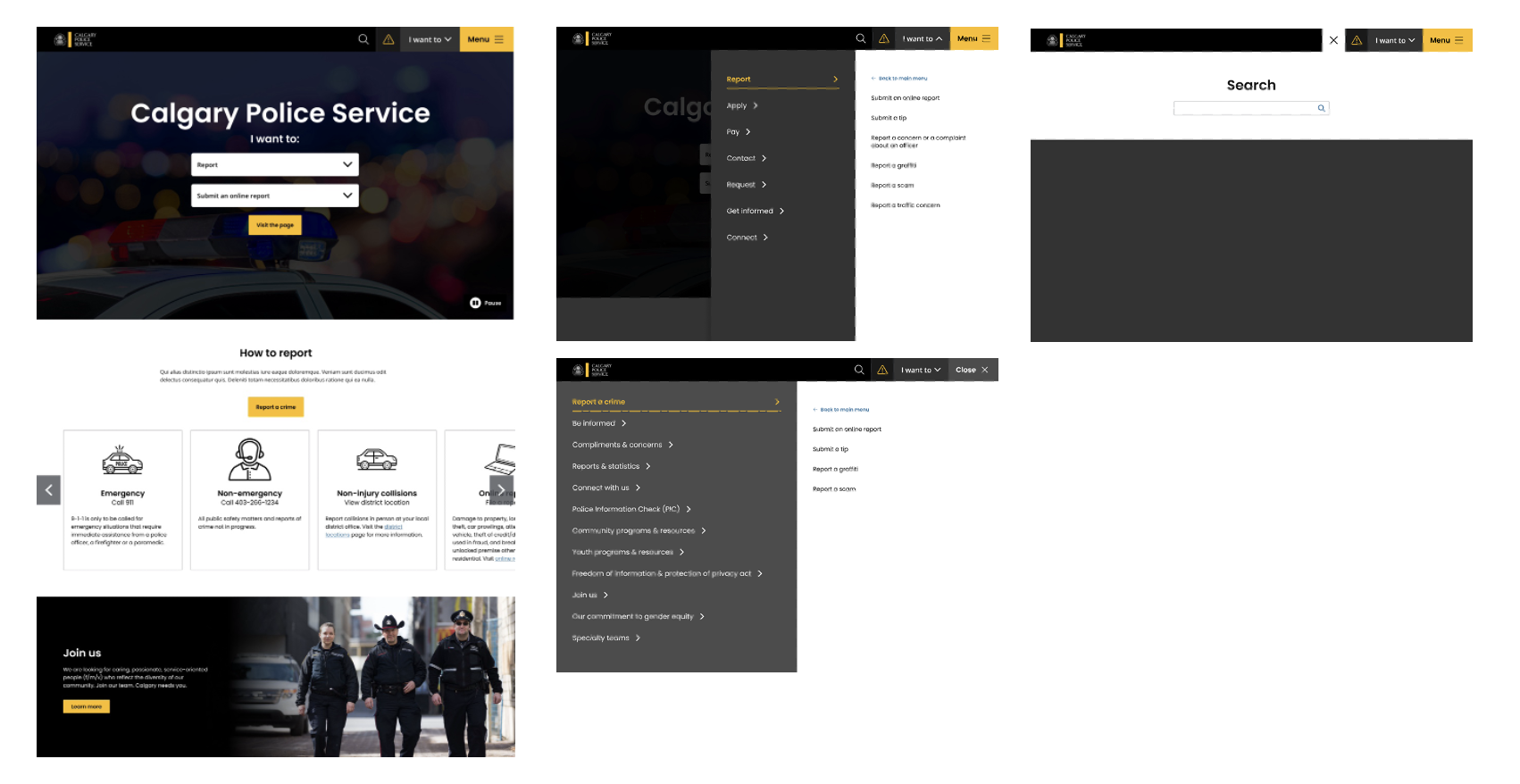Expand 'Be informed' menu item
Screen dimensions: 1520x784
click(599, 423)
